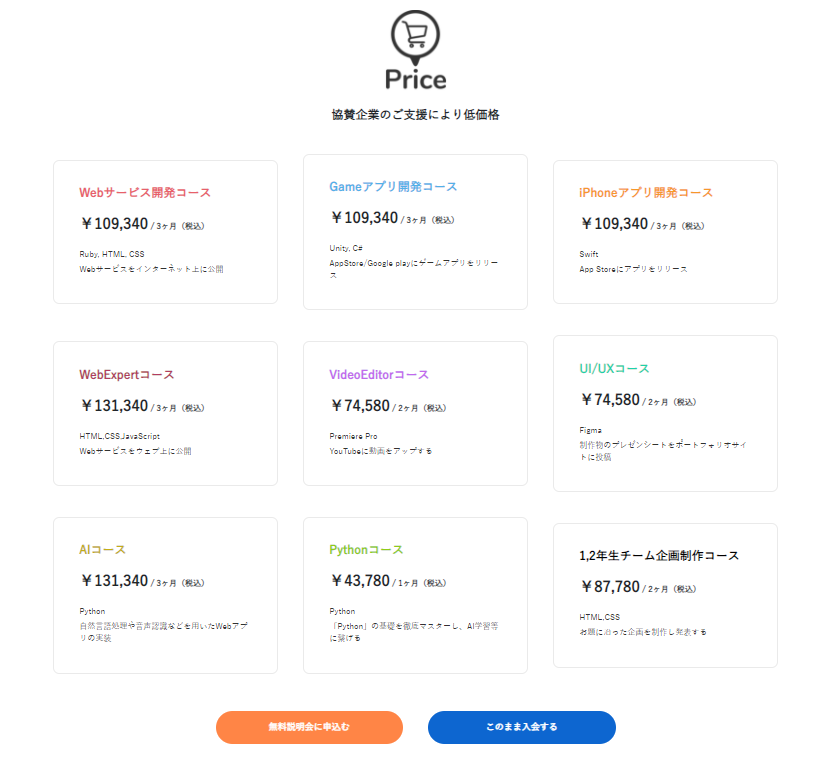Click the Premiere Pro text in VideoEditor card

(x=353, y=436)
